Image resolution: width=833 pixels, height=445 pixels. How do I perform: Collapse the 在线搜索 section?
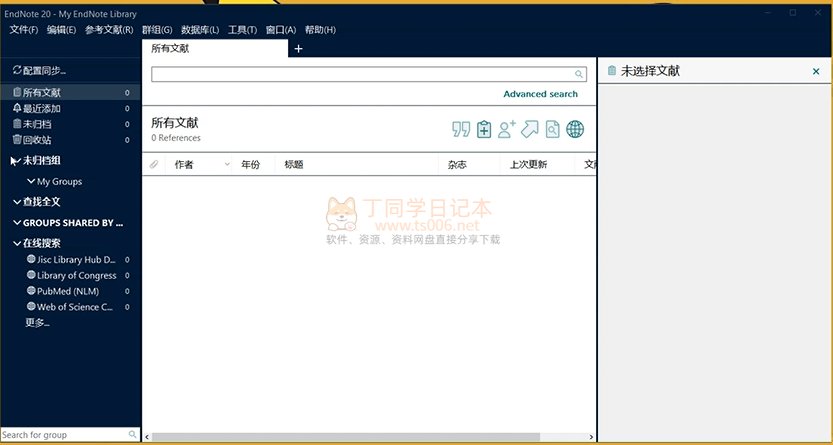point(17,243)
